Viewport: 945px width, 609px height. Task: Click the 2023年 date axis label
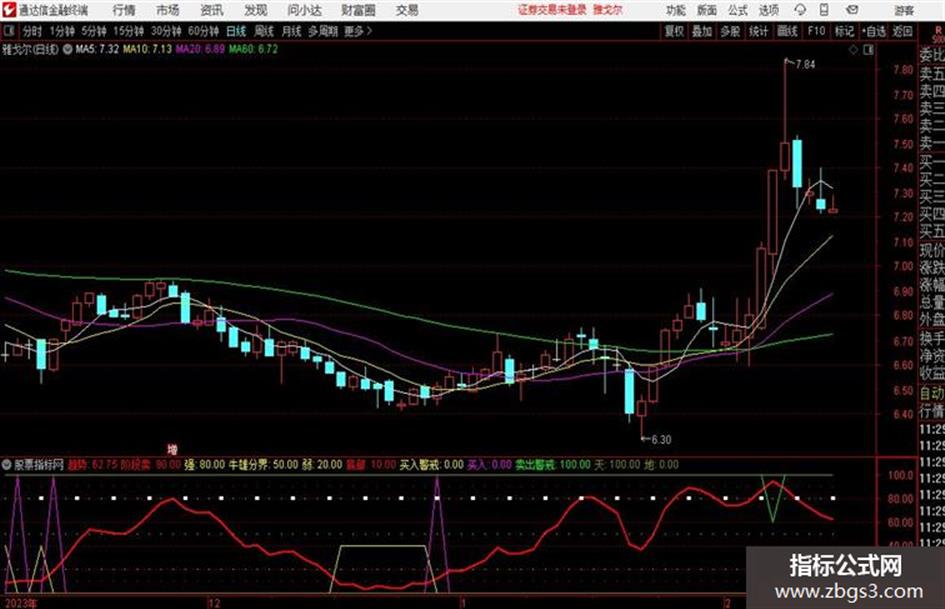pos(20,603)
